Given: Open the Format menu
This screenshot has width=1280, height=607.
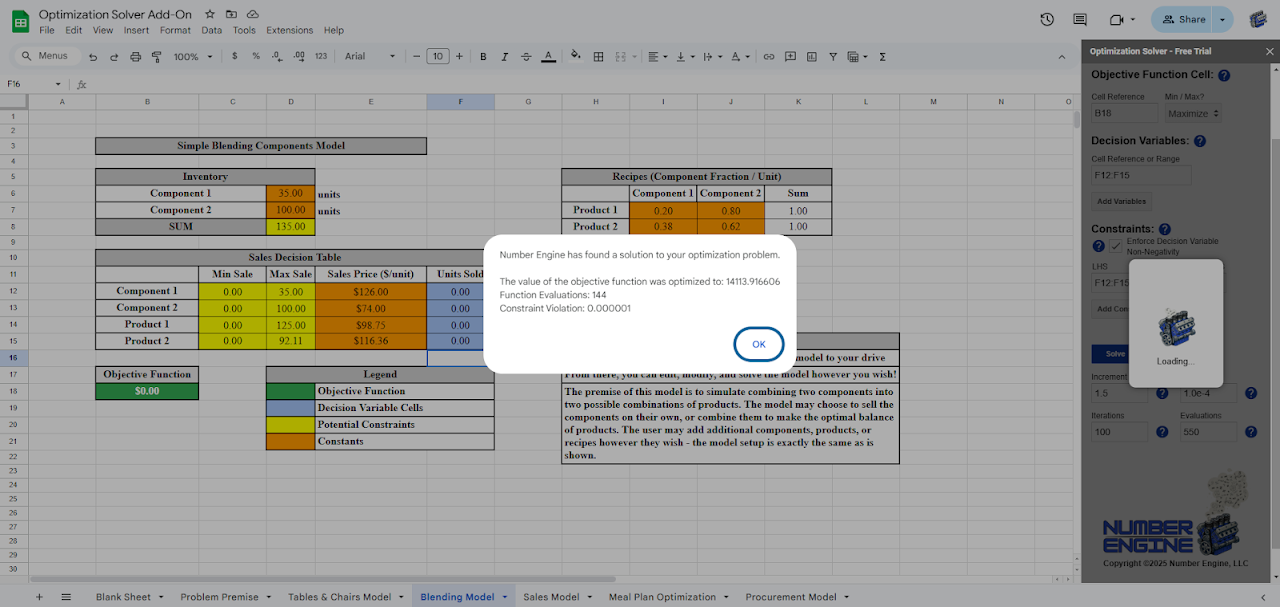Looking at the screenshot, I should click(x=175, y=31).
